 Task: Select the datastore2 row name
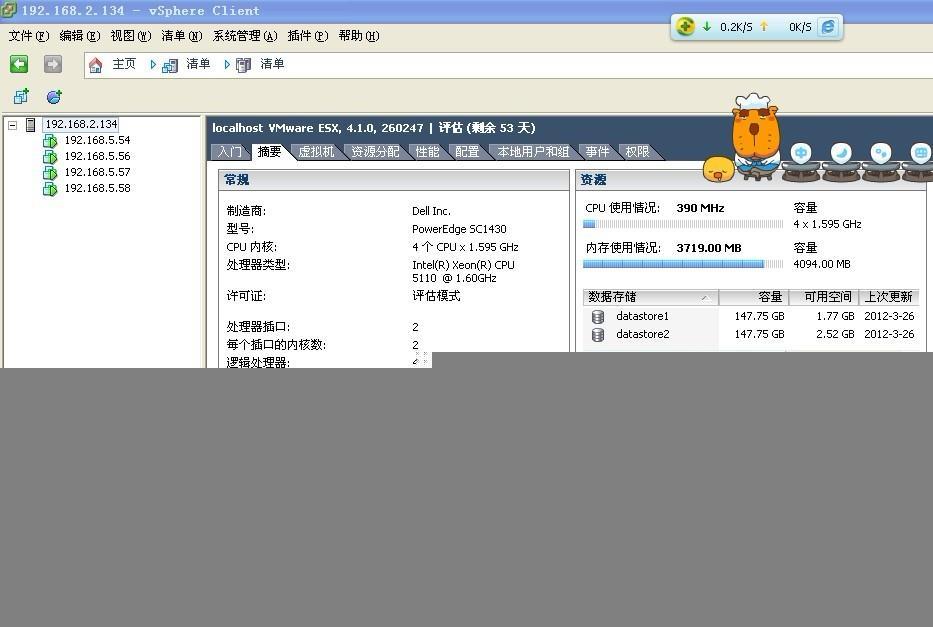643,334
